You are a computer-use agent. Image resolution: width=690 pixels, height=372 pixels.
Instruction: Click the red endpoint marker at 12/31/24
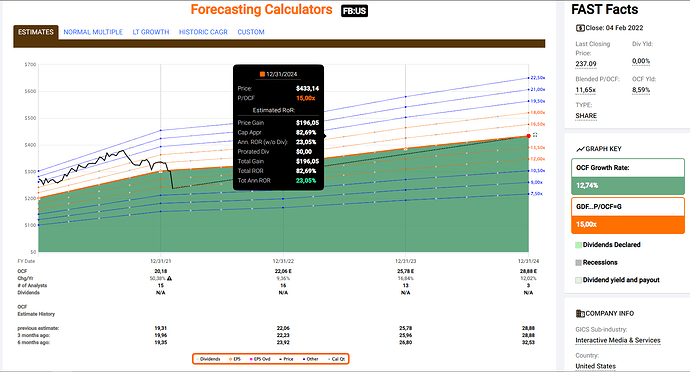[x=529, y=136]
